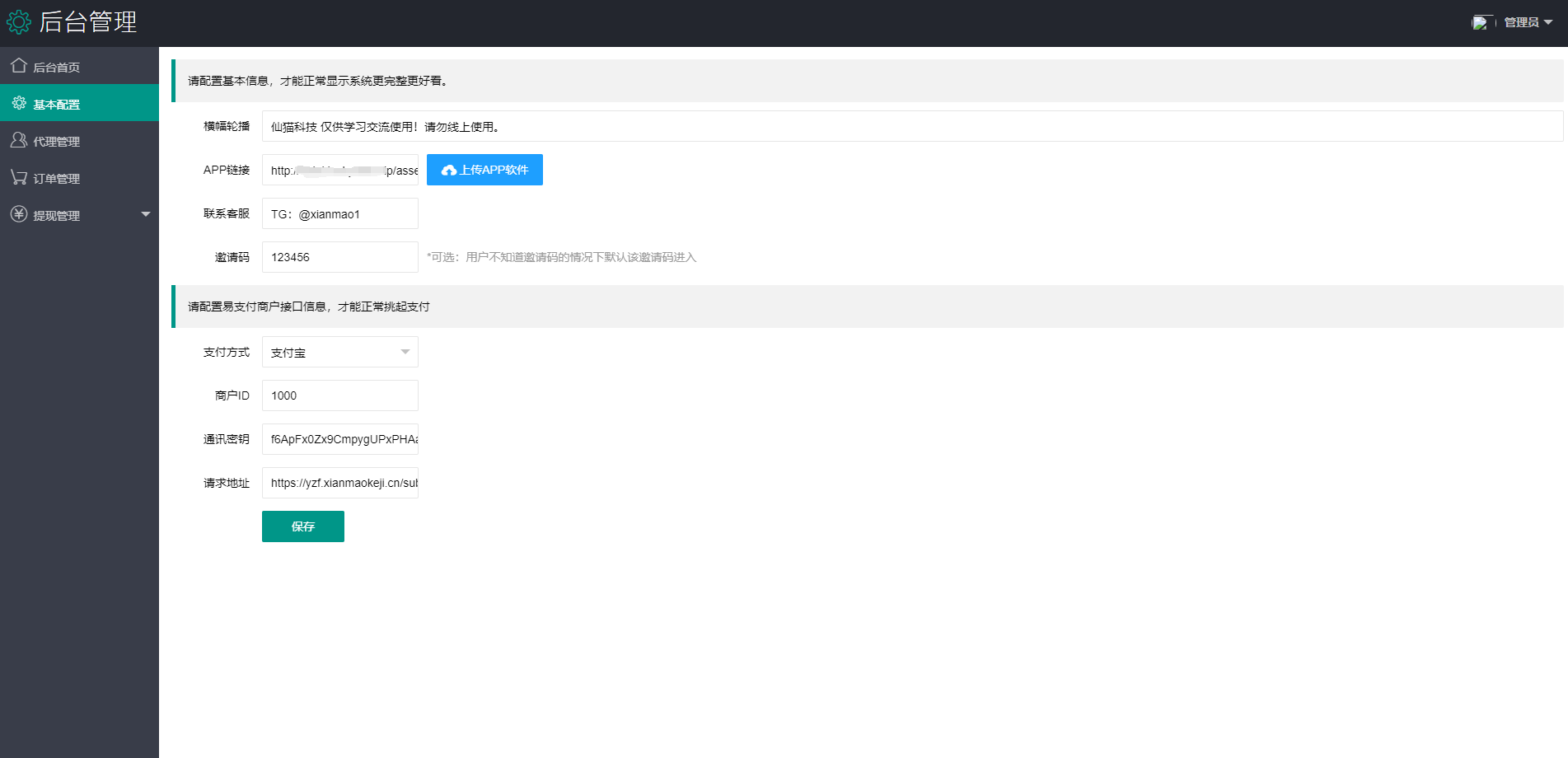Focus the APP链接 input field
The width and height of the screenshot is (1568, 758).
pos(340,170)
